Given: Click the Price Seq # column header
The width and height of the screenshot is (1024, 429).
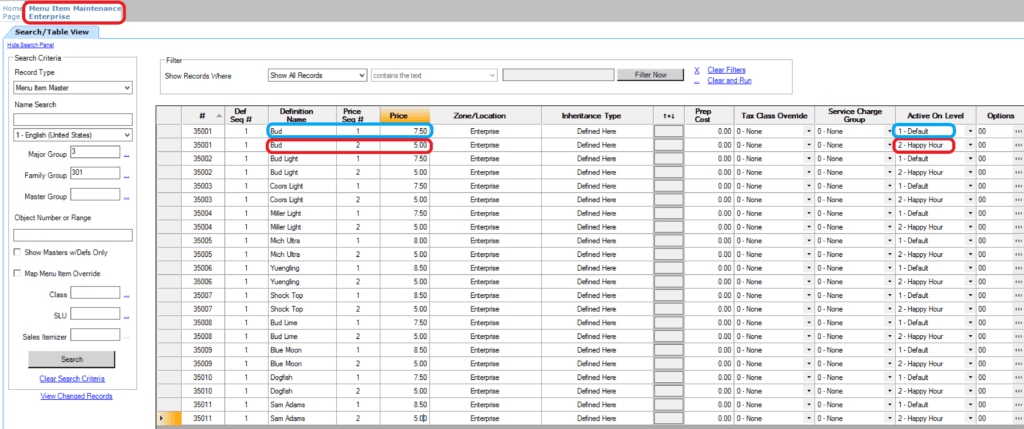Looking at the screenshot, I should coord(357,116).
